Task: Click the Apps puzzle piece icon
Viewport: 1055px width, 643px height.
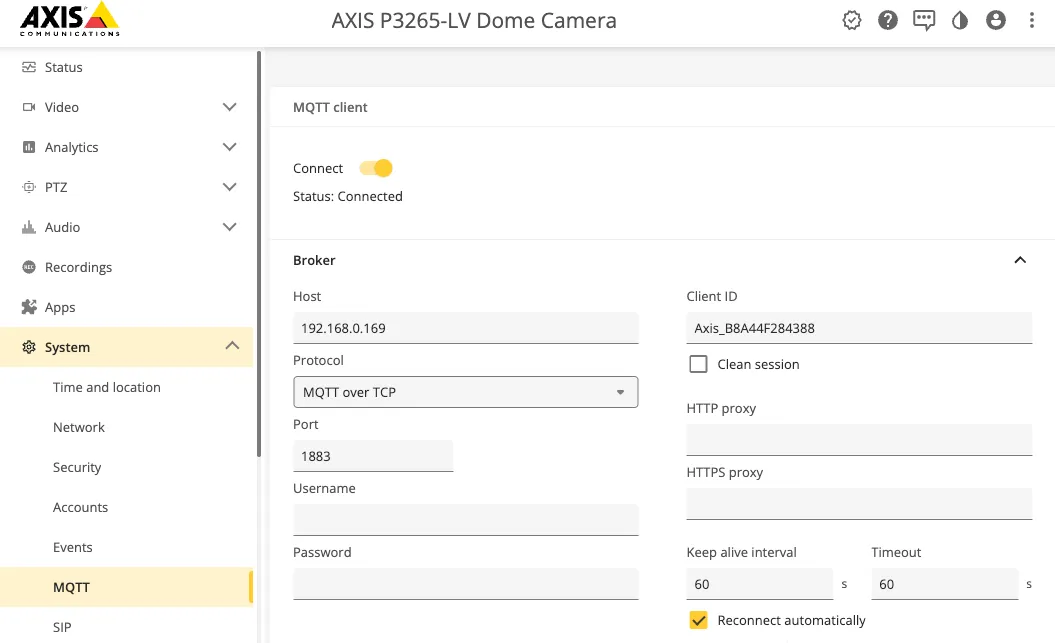Action: 29,307
